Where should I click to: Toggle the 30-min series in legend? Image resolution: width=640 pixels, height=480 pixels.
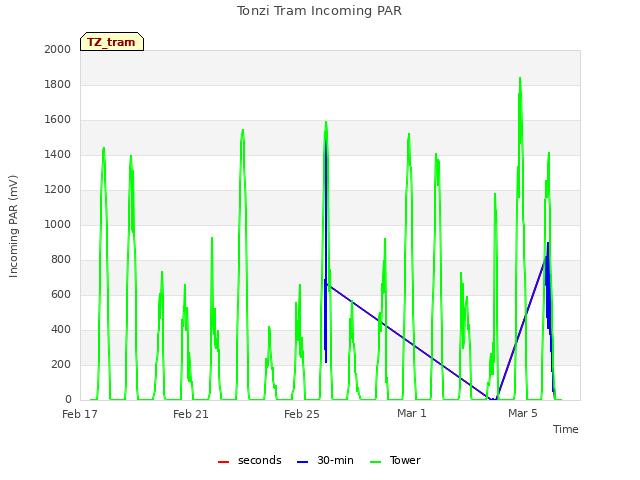(325, 460)
